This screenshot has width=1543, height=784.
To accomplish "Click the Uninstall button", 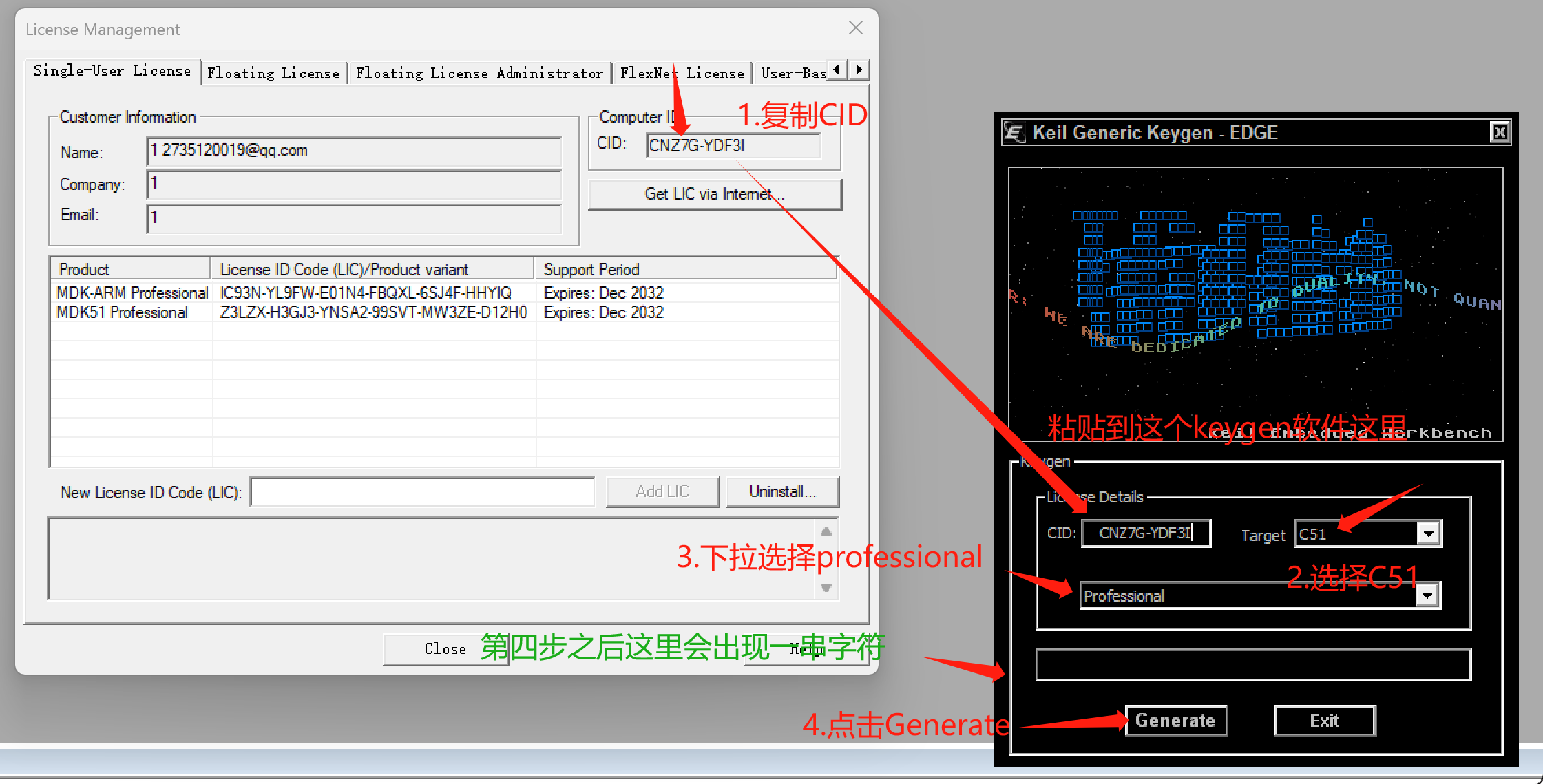I will click(x=782, y=491).
